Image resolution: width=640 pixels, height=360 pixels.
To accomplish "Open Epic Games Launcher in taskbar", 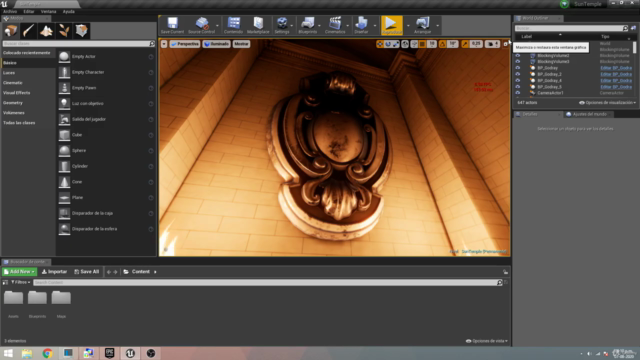I will (109, 353).
